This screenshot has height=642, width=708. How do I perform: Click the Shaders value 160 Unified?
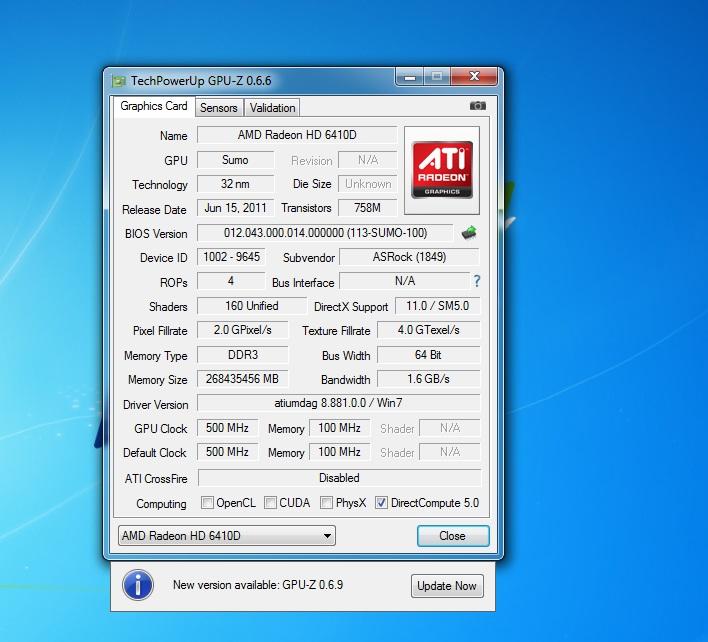pyautogui.click(x=252, y=306)
